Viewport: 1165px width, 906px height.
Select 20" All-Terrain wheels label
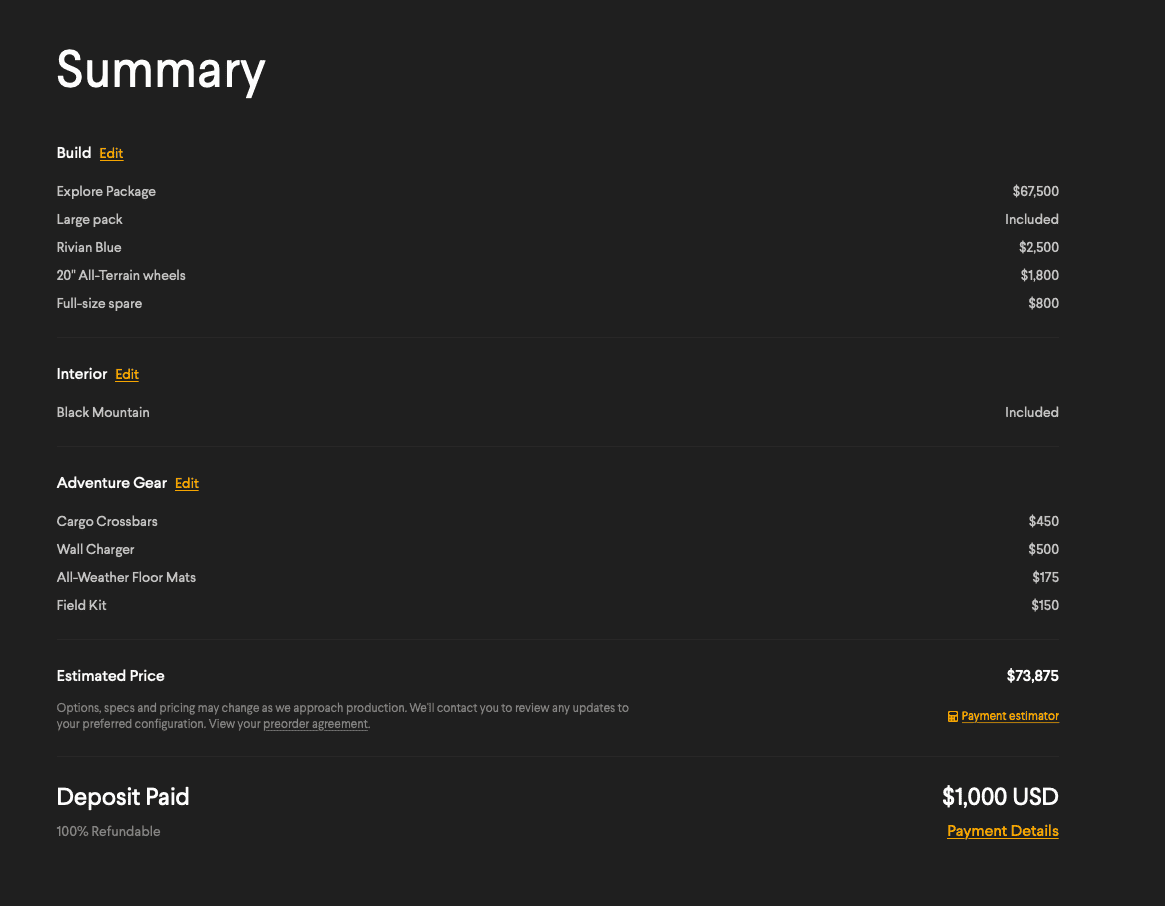pos(121,275)
